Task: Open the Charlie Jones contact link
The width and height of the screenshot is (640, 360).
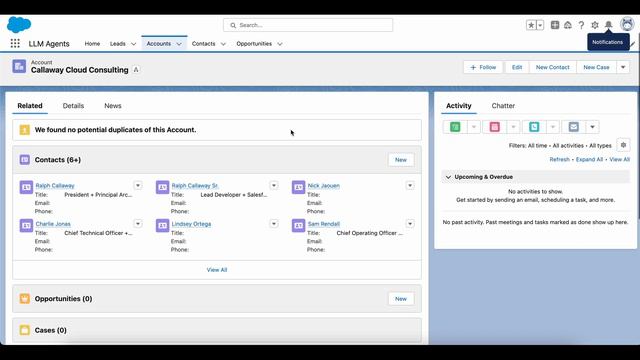Action: 53,224
